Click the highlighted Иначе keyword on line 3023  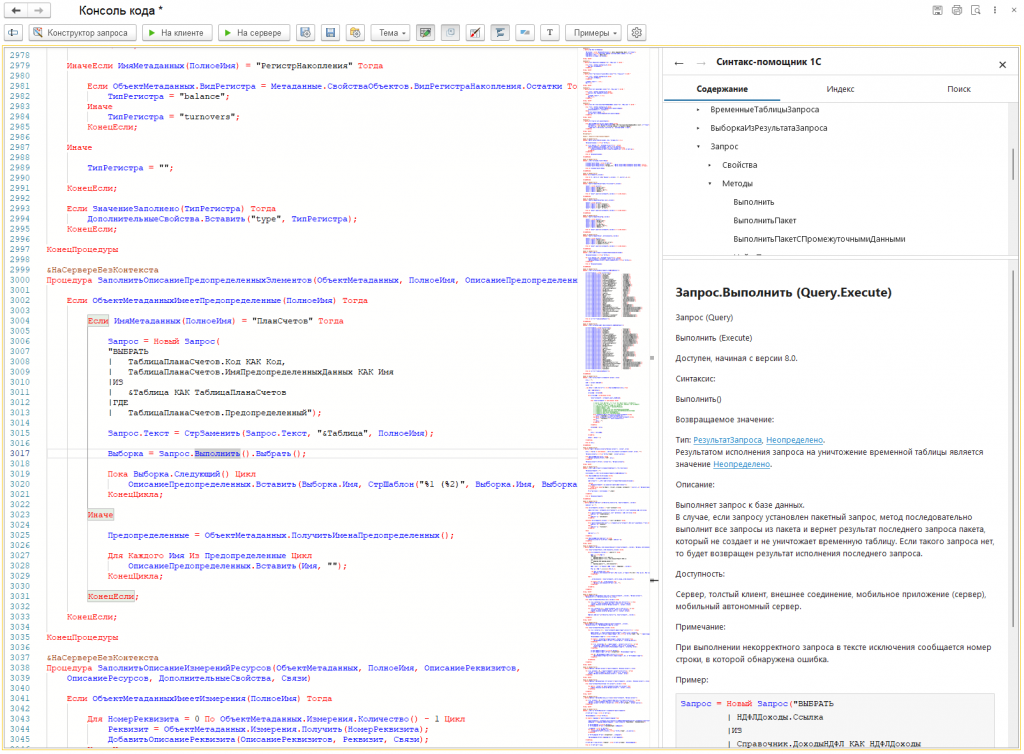point(100,515)
